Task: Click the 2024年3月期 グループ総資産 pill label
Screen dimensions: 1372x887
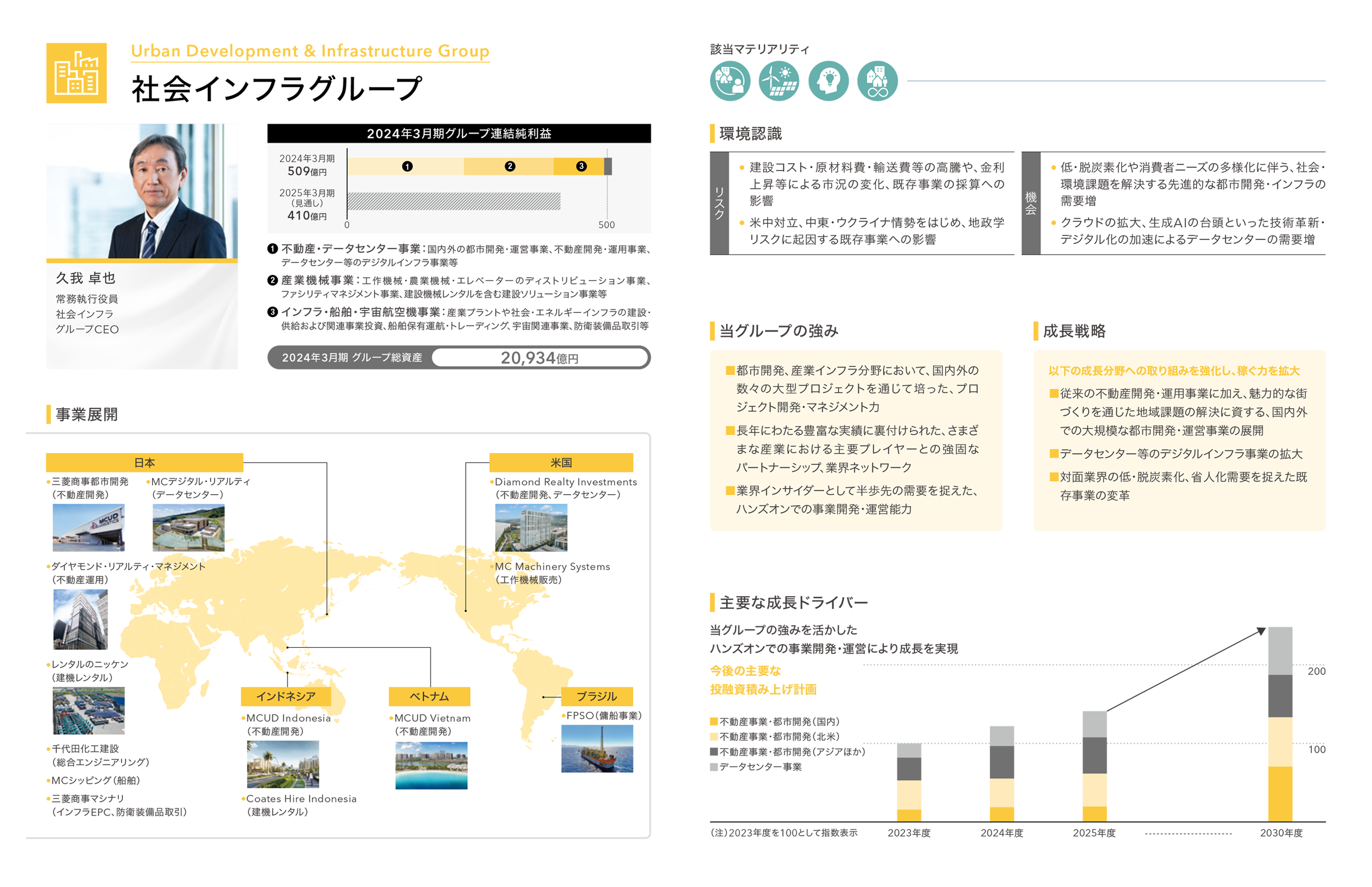Action: click(351, 357)
